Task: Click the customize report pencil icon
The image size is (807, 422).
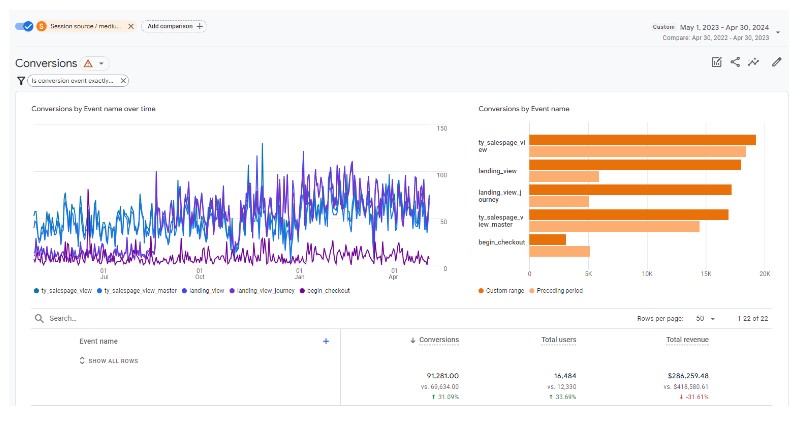Action: tap(777, 62)
